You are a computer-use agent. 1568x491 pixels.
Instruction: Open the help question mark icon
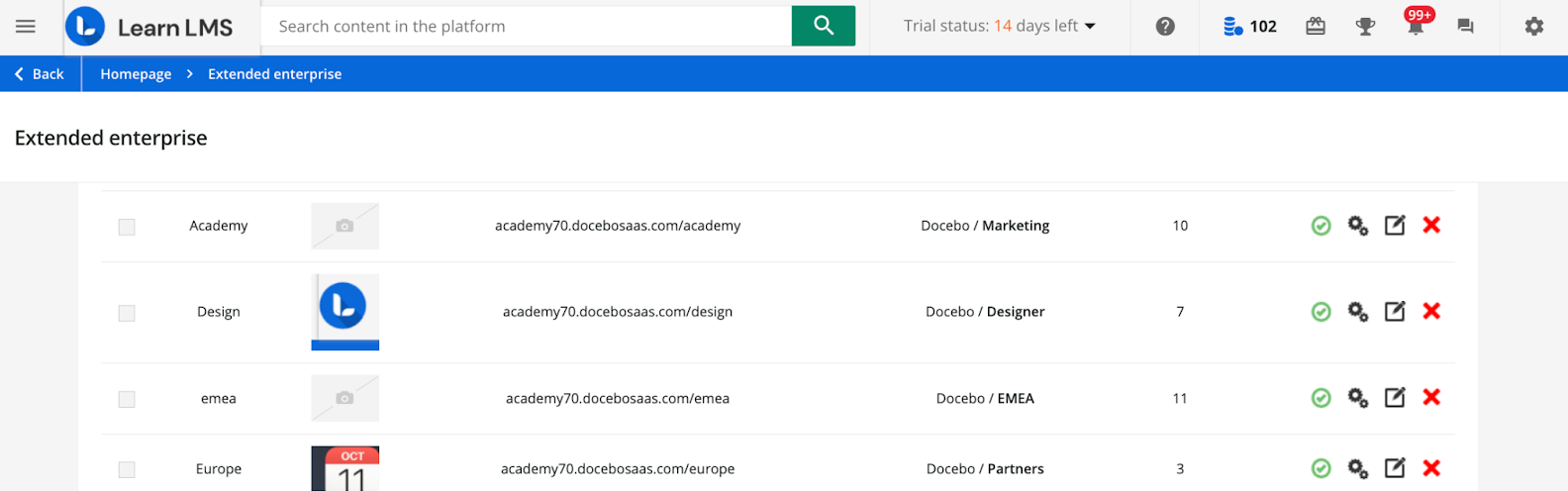pyautogui.click(x=1165, y=27)
